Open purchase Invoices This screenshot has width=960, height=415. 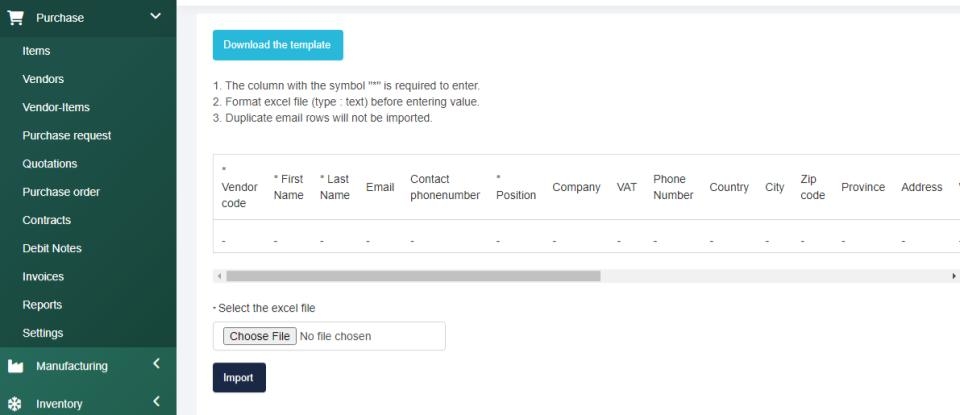[x=43, y=277]
